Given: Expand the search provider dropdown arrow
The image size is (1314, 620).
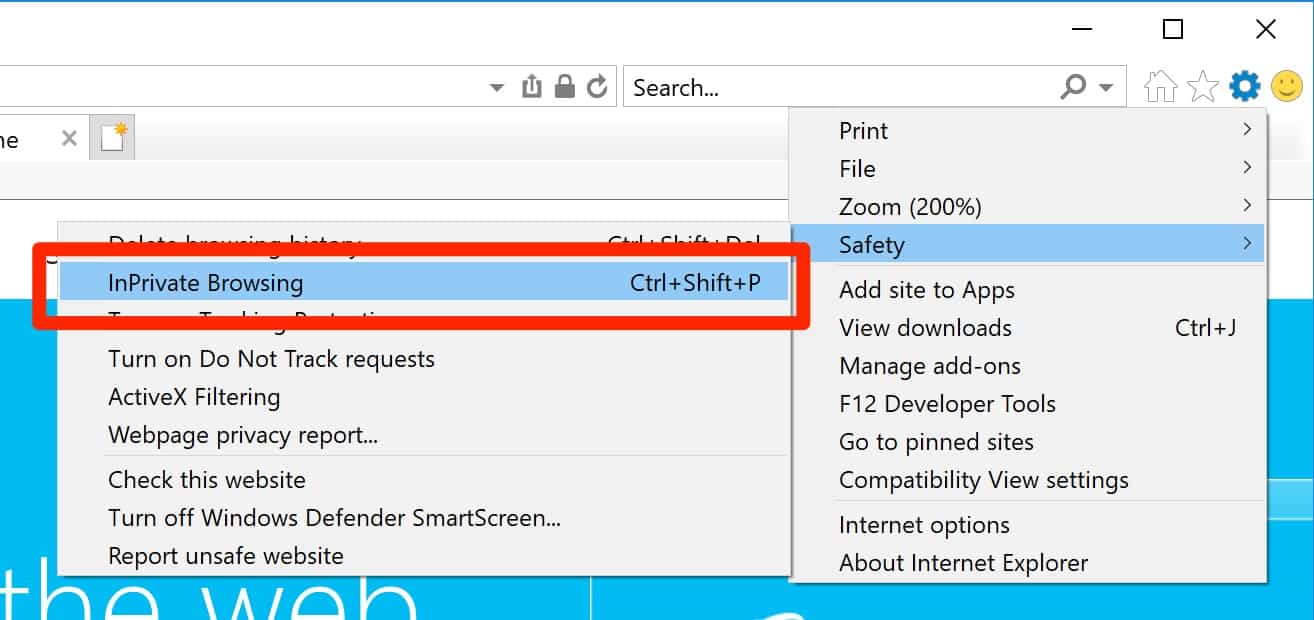Looking at the screenshot, I should [1106, 88].
